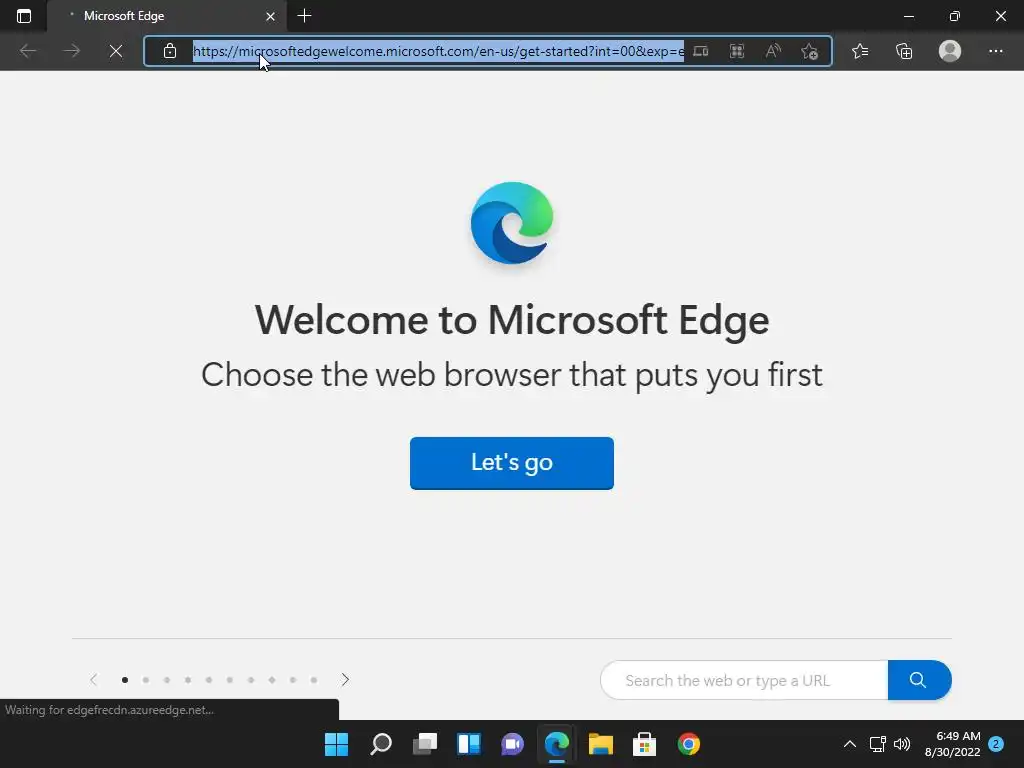Screen dimensions: 1024x768
Task: Select the fourth carousel page dot
Action: 188,680
